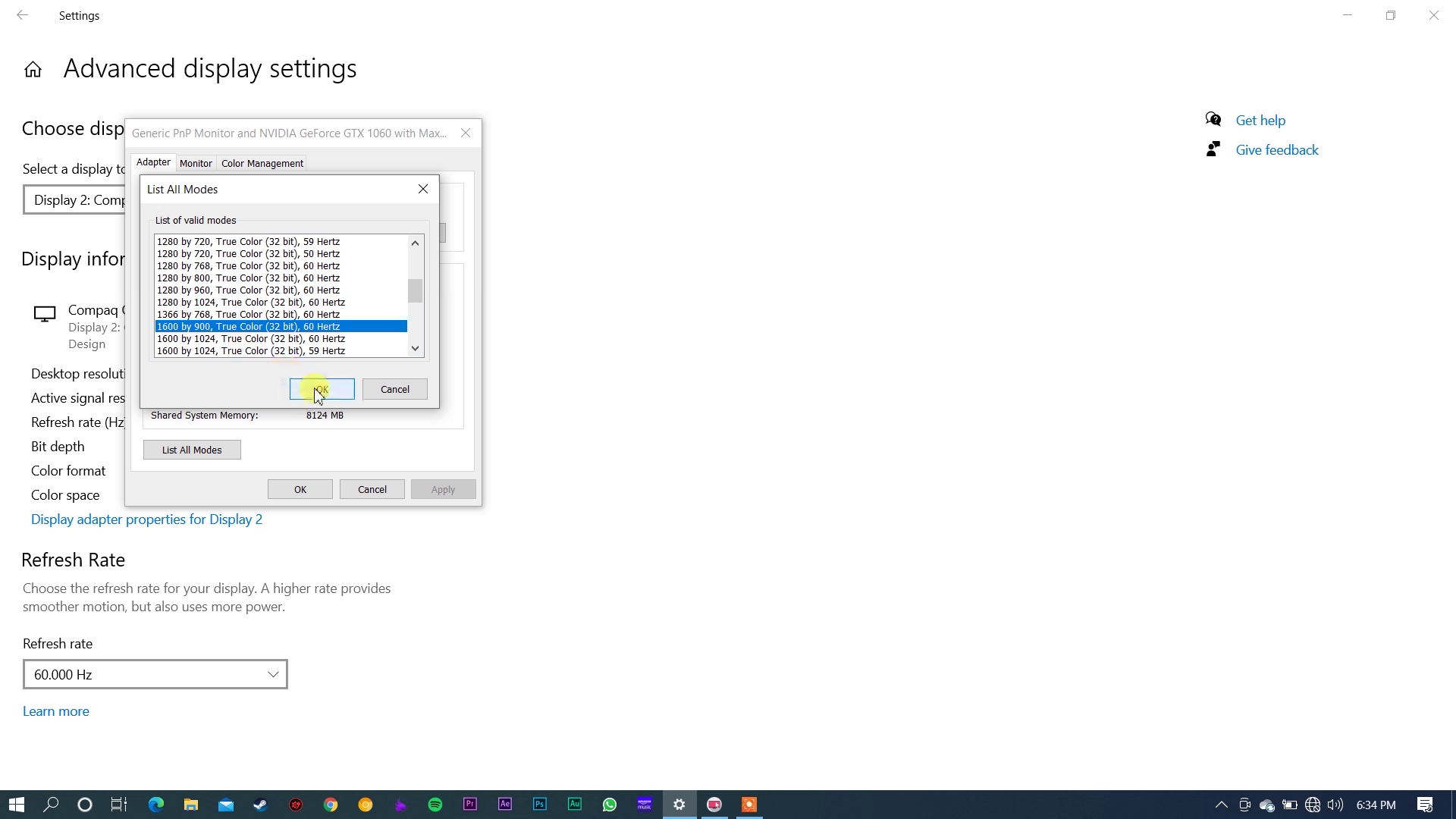This screenshot has height=819, width=1456.
Task: Click the scrollbar down arrow in the modes list
Action: [x=414, y=348]
